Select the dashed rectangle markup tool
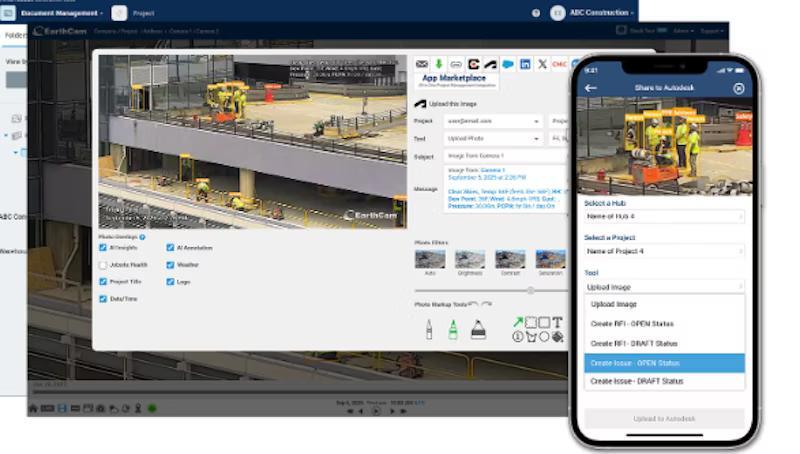This screenshot has height=454, width=800. (531, 322)
